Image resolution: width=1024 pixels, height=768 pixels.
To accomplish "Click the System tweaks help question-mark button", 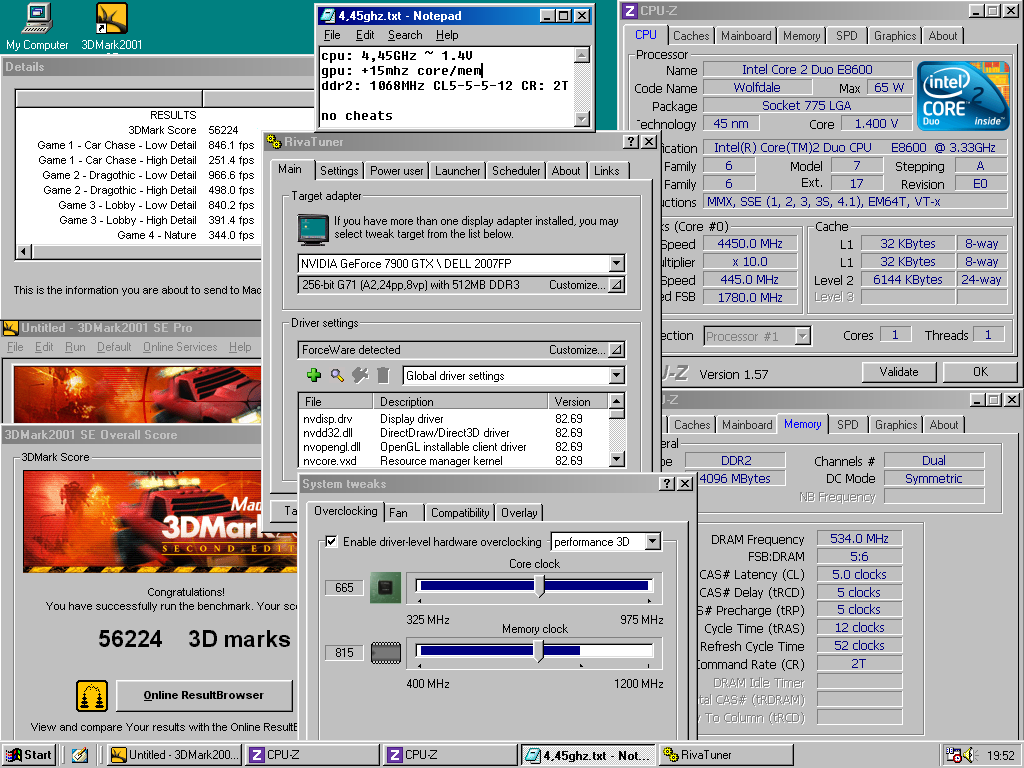I will tap(667, 483).
